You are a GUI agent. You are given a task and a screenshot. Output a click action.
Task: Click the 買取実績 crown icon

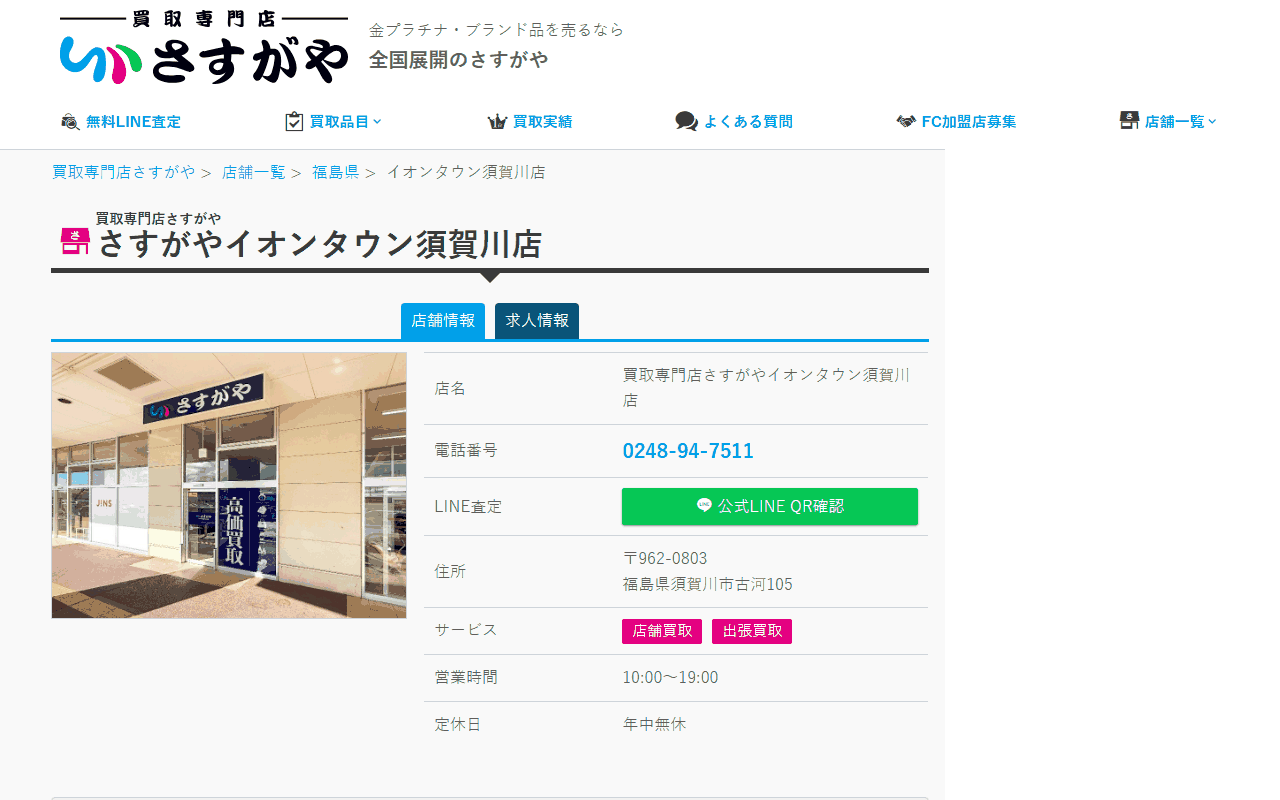(497, 122)
